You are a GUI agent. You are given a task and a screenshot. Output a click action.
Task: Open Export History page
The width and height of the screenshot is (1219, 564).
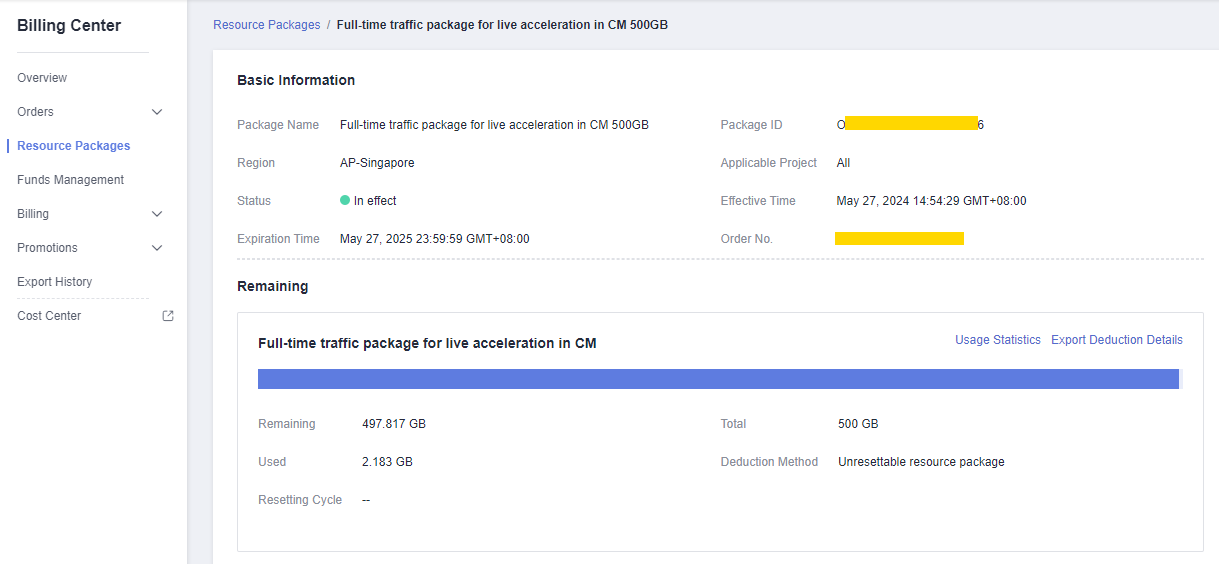click(54, 282)
